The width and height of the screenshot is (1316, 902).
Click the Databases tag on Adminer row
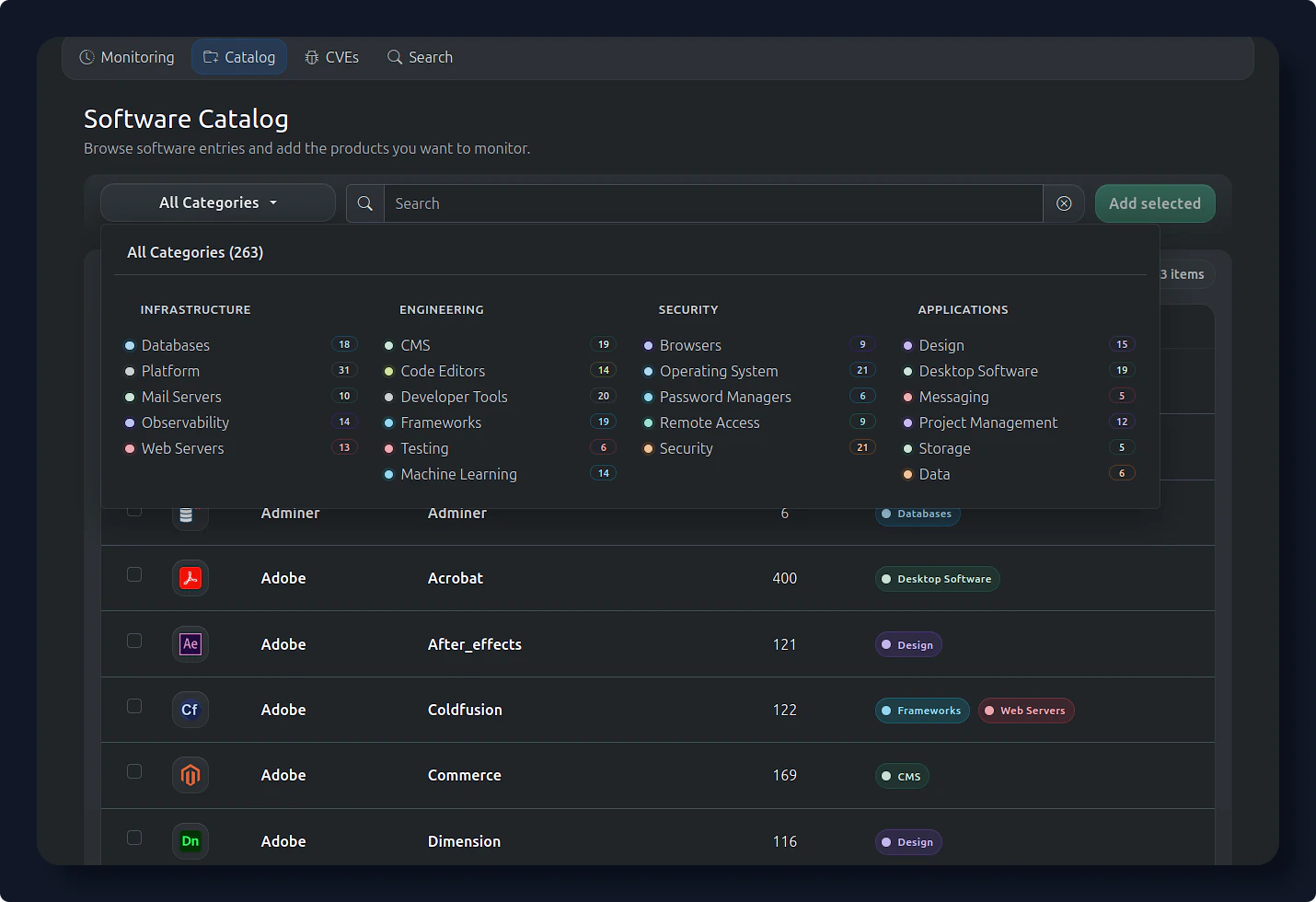[918, 515]
